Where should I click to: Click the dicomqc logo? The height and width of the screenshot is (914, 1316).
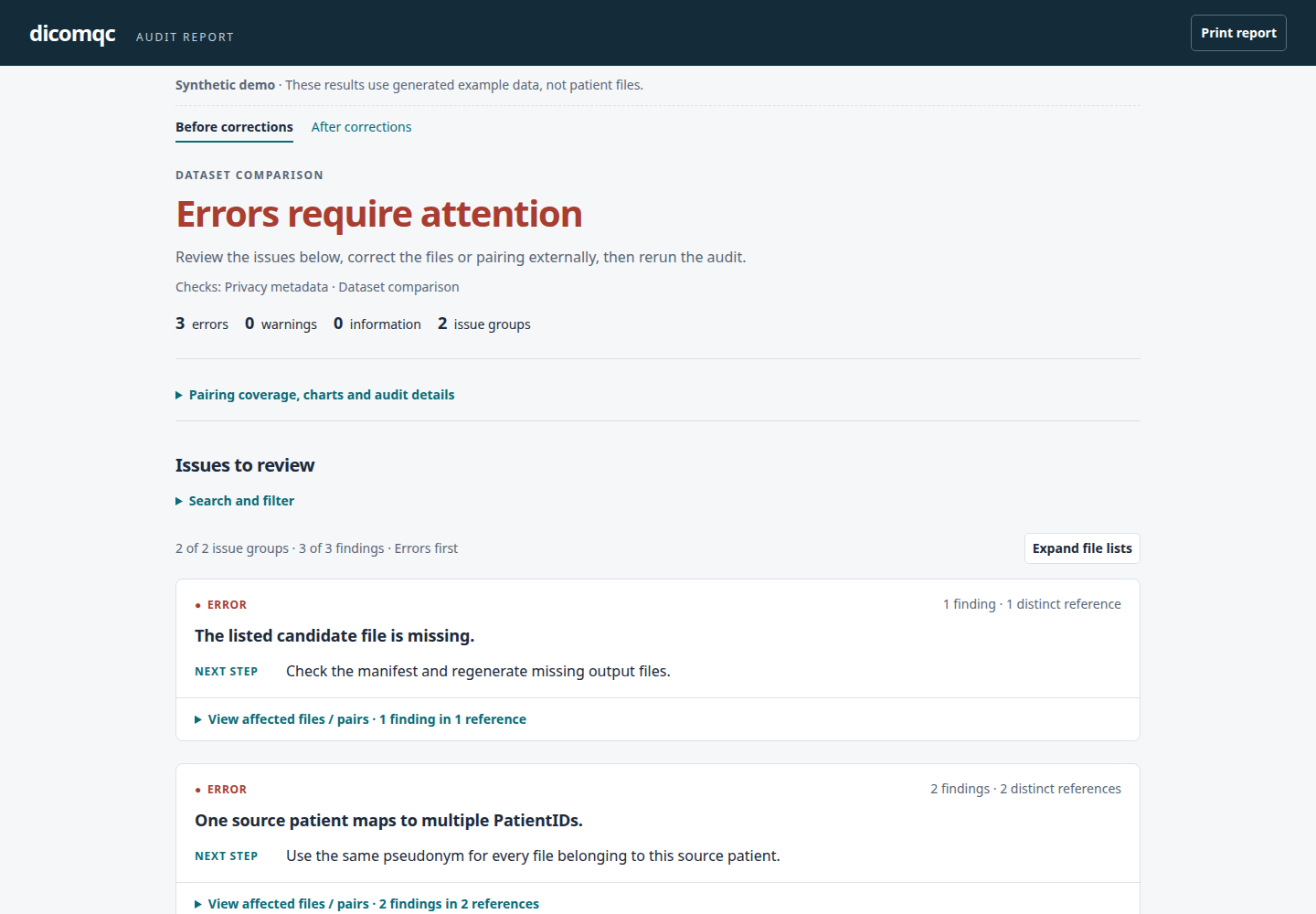coord(72,34)
